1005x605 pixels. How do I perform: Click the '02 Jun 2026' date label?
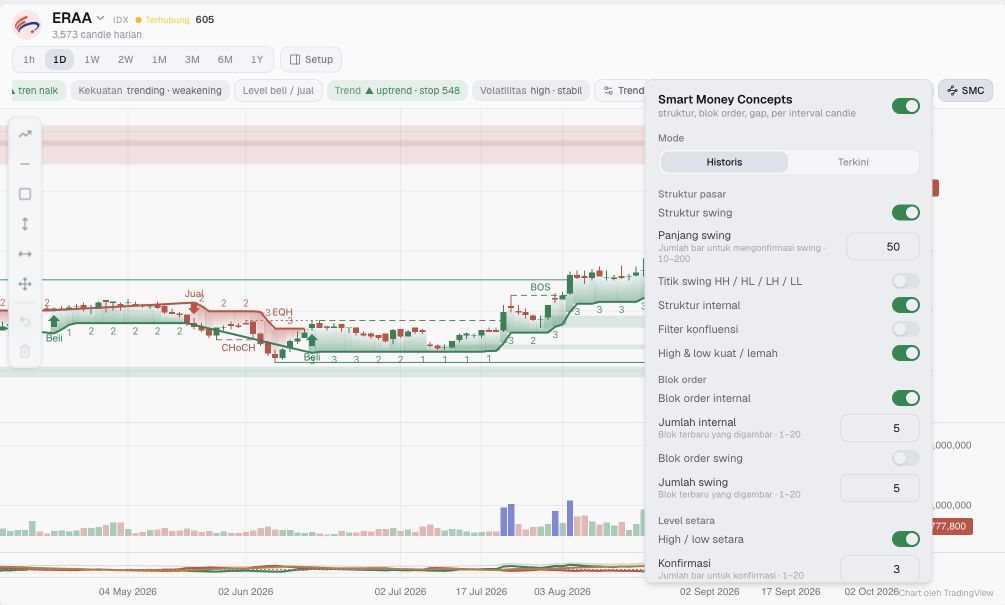245,592
